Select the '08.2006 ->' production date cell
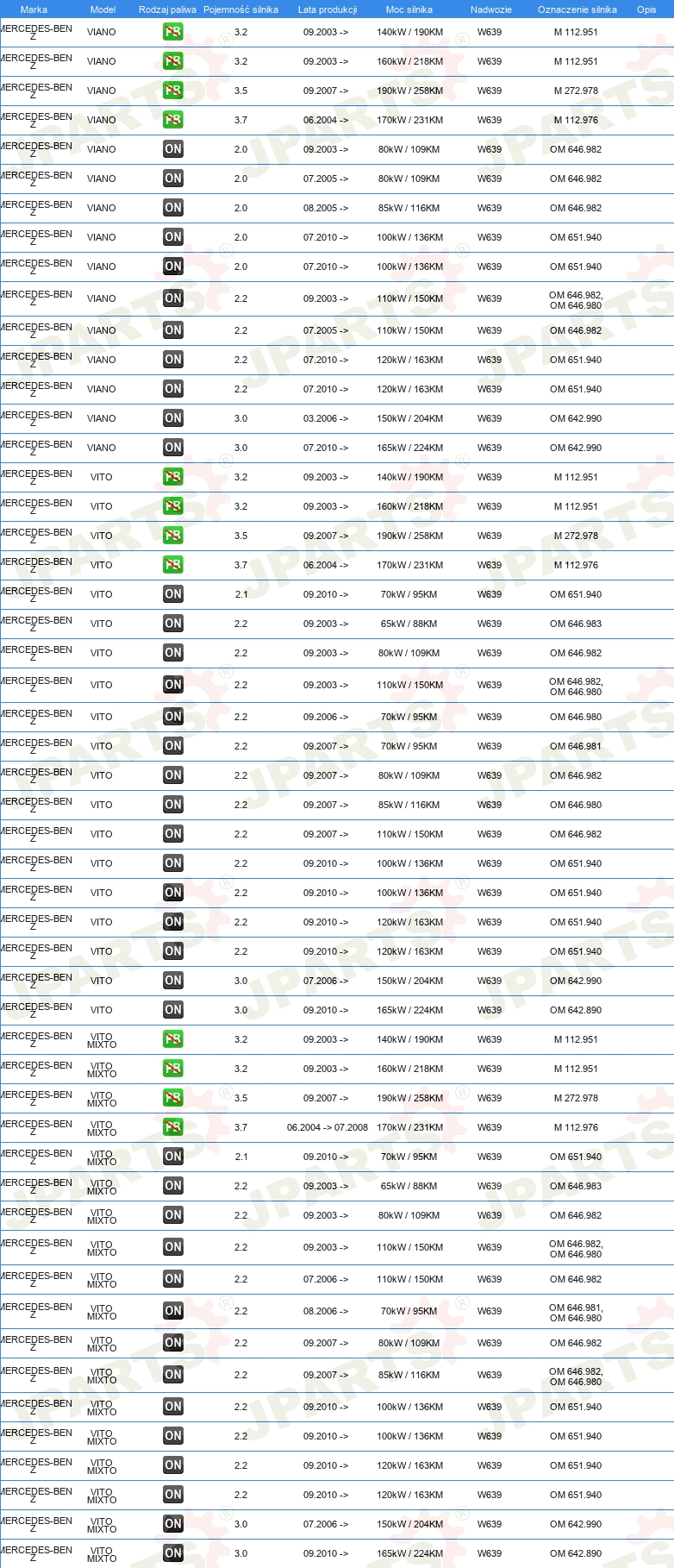674x1568 pixels. tap(326, 1311)
